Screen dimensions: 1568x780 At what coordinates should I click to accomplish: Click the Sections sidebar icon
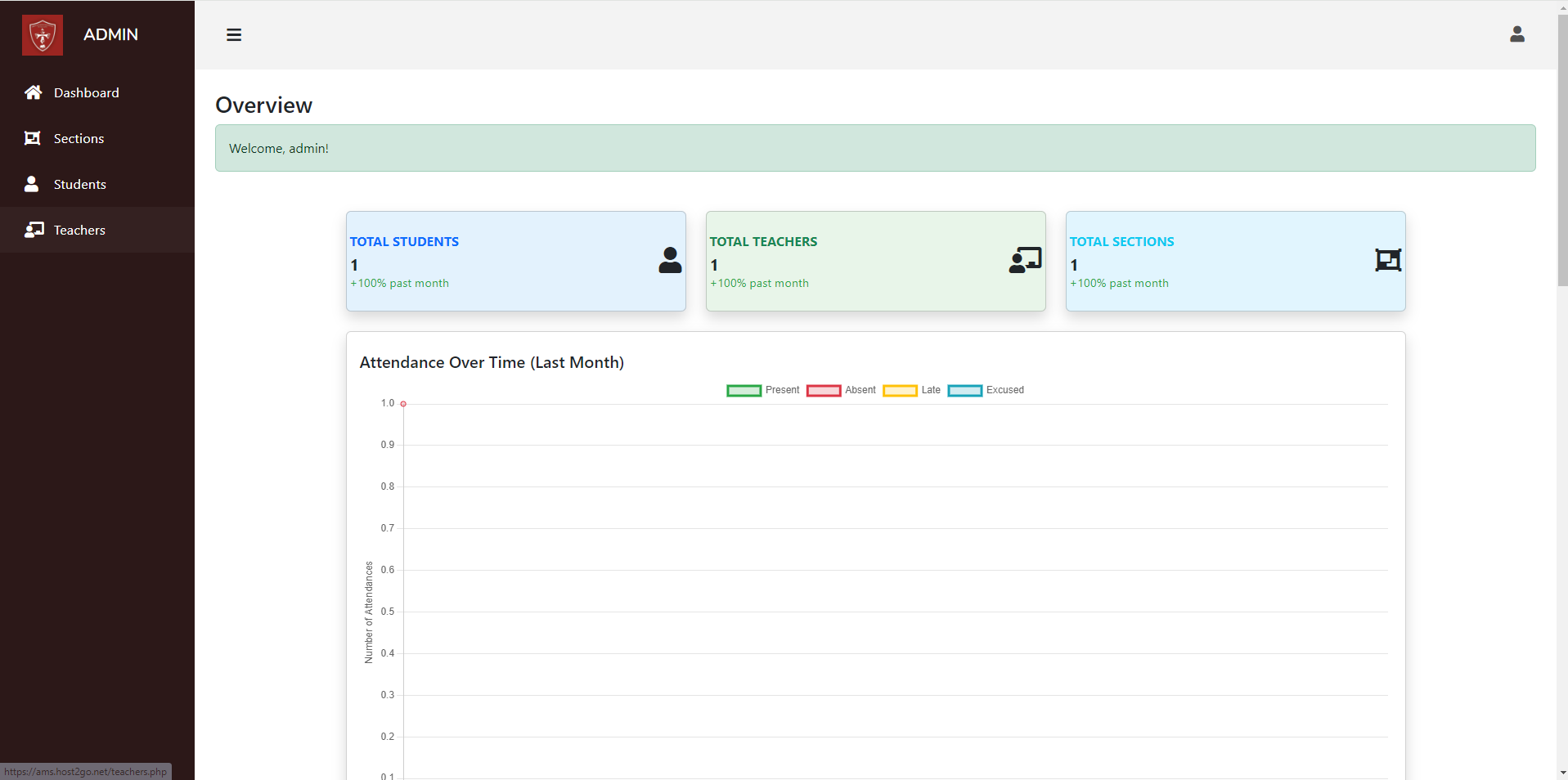33,138
